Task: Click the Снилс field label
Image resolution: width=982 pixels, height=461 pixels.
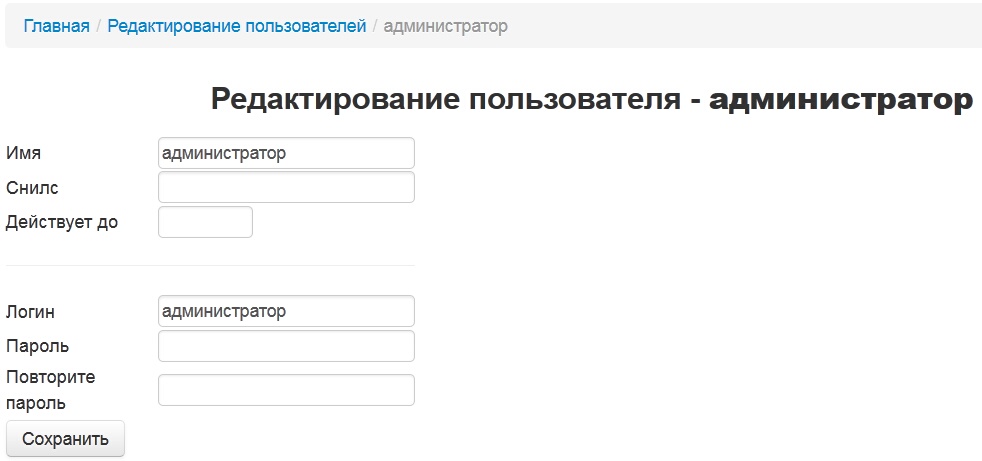Action: click(32, 187)
